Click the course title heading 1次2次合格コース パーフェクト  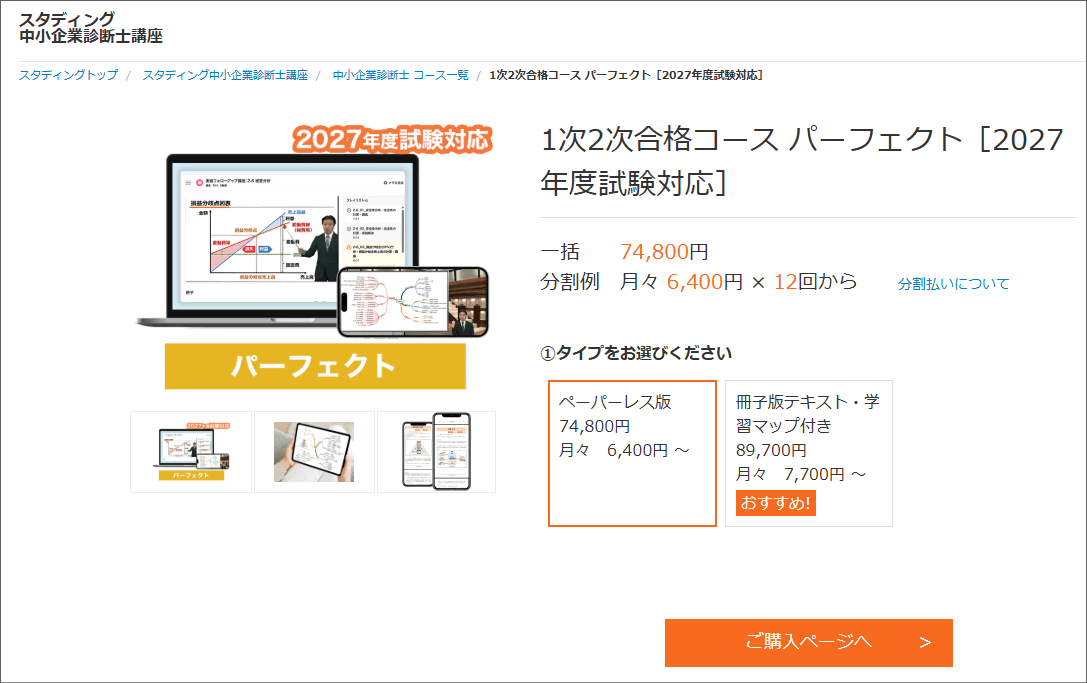[802, 161]
